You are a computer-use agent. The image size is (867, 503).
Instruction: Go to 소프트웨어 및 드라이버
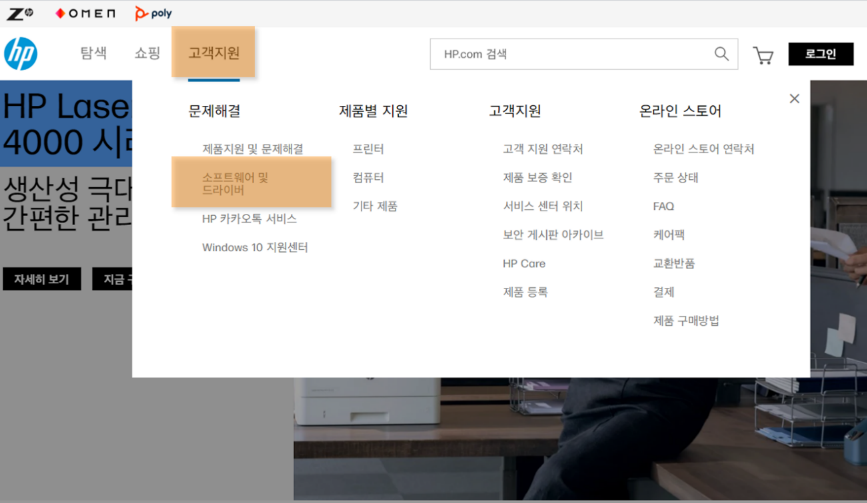click(235, 184)
